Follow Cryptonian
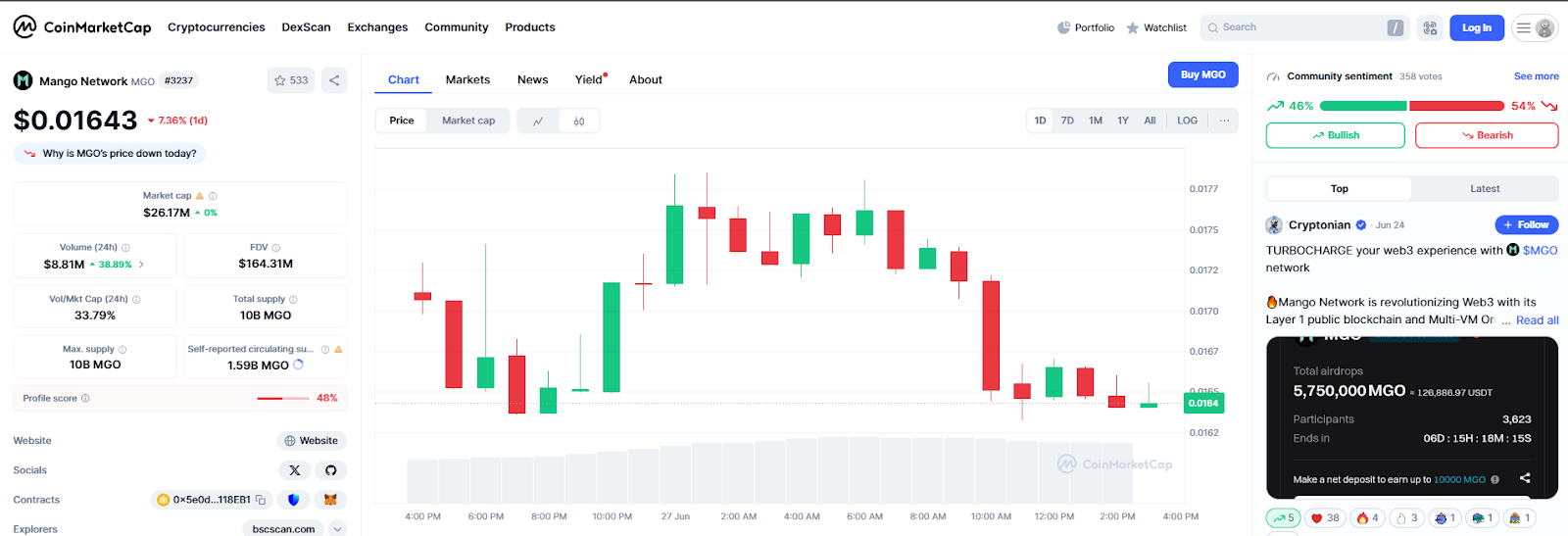Screen dimensions: 1568x536 point(1526,225)
